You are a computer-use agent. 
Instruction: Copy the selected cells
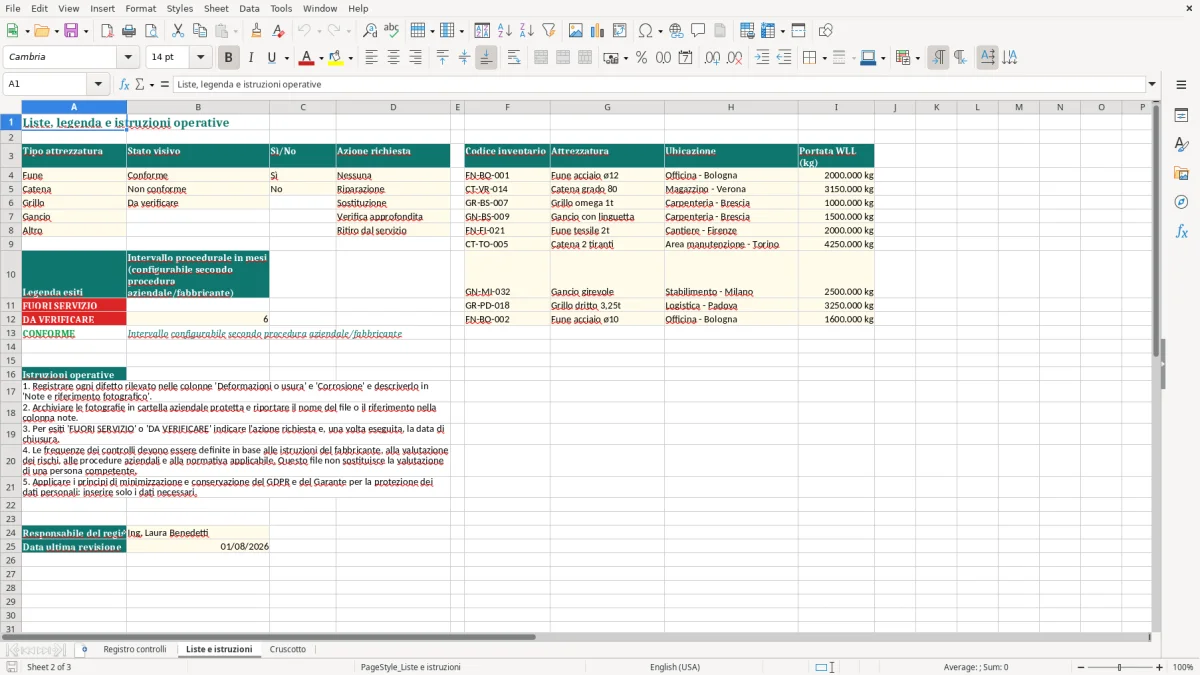click(x=200, y=31)
